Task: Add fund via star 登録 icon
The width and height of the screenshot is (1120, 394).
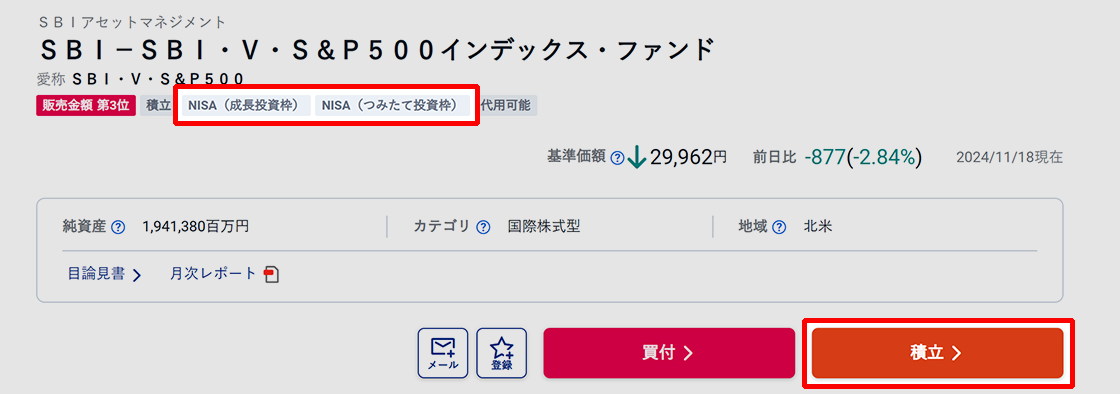Action: coord(501,353)
